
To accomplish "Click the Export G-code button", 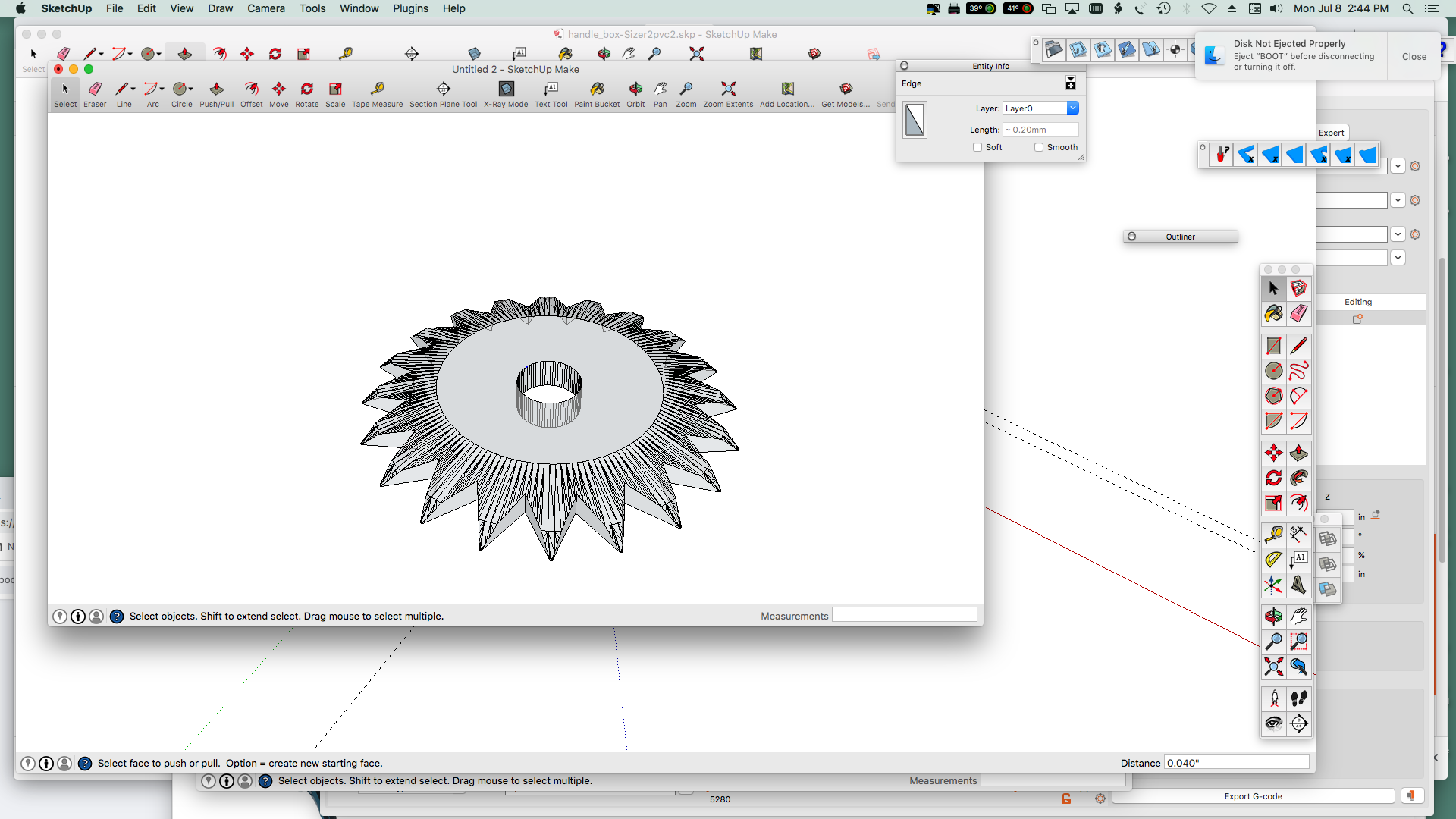I will 1253,796.
